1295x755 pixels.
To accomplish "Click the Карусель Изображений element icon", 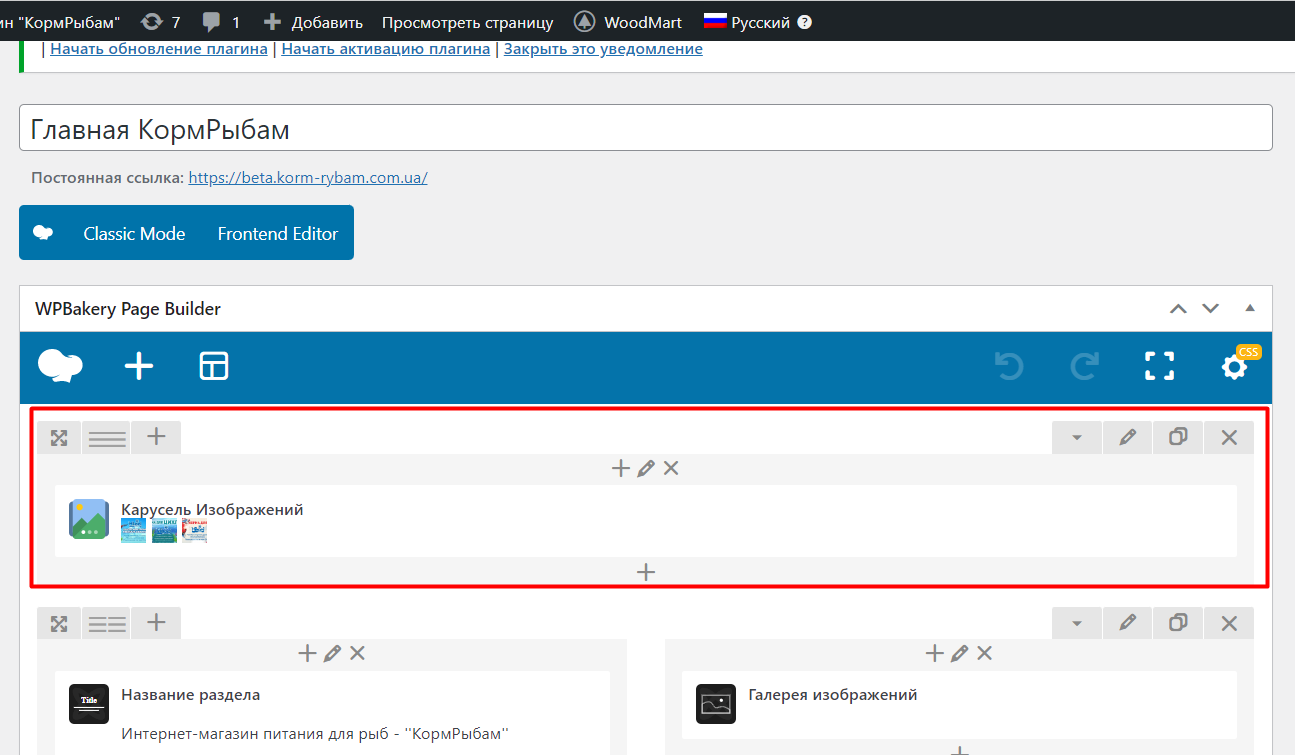I will tap(89, 520).
